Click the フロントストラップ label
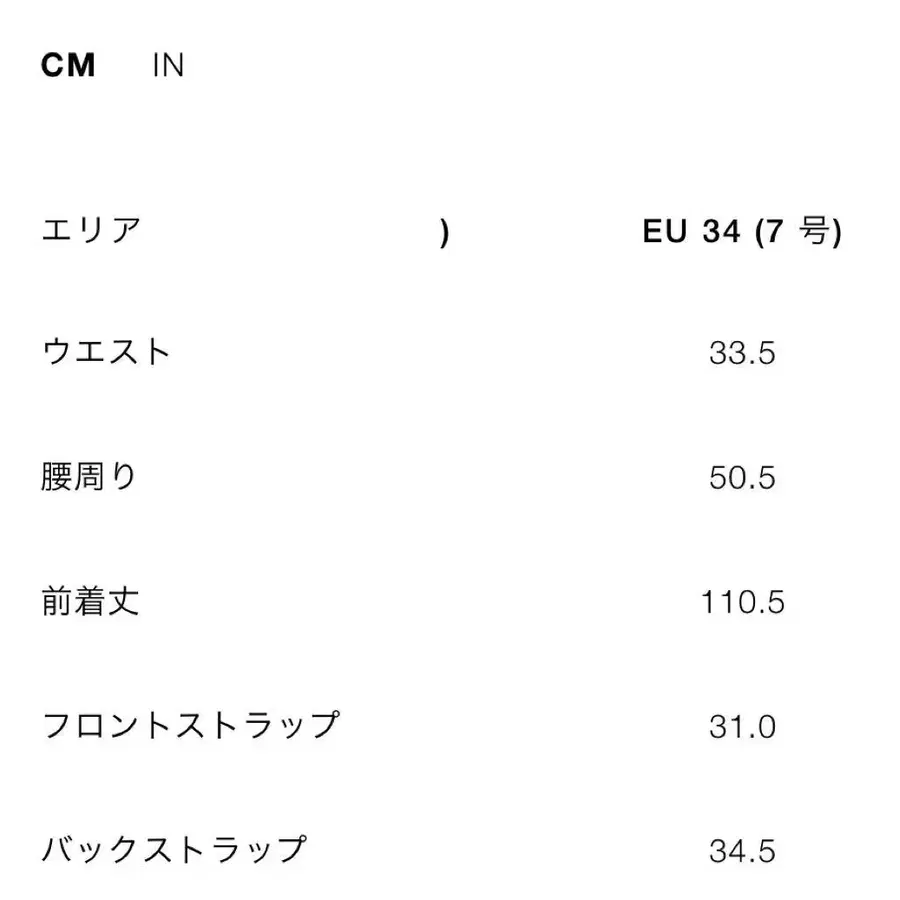The width and height of the screenshot is (900, 900). coord(190,727)
